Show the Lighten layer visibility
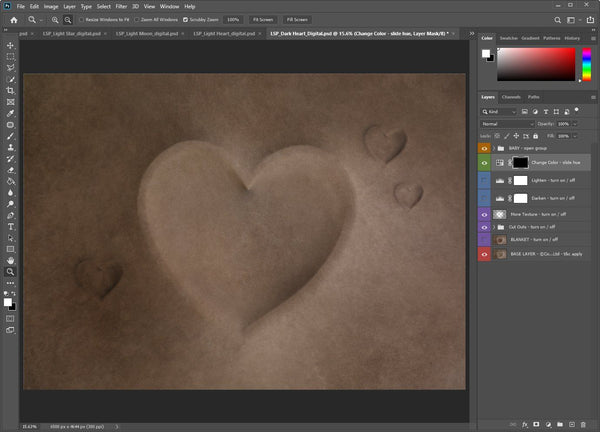The height and width of the screenshot is (432, 600). tap(485, 181)
